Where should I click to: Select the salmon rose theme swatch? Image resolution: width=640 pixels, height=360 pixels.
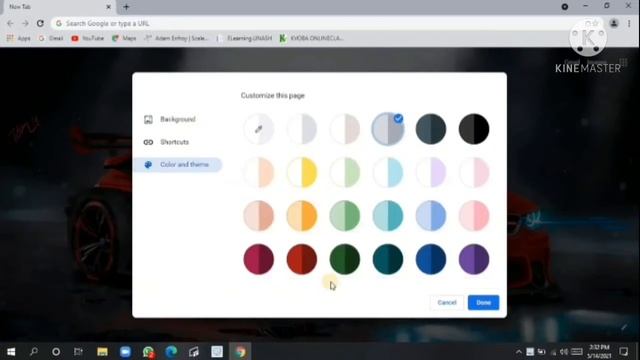(x=258, y=216)
